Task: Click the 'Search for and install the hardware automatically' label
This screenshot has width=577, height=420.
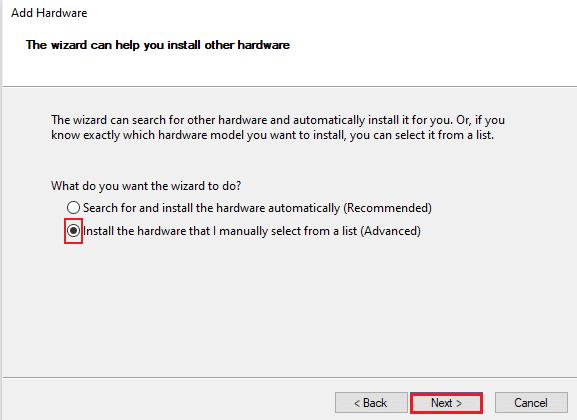Action: (x=257, y=208)
